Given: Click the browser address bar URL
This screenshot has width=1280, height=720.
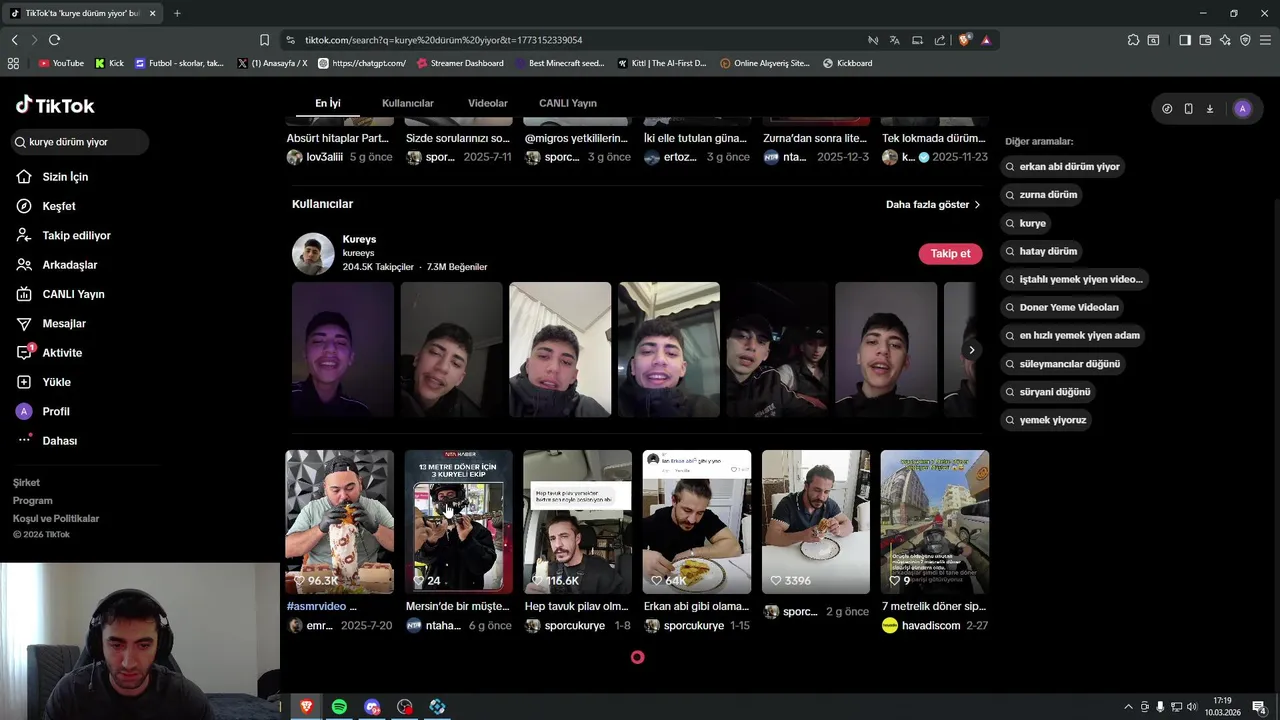Looking at the screenshot, I should pyautogui.click(x=443, y=40).
